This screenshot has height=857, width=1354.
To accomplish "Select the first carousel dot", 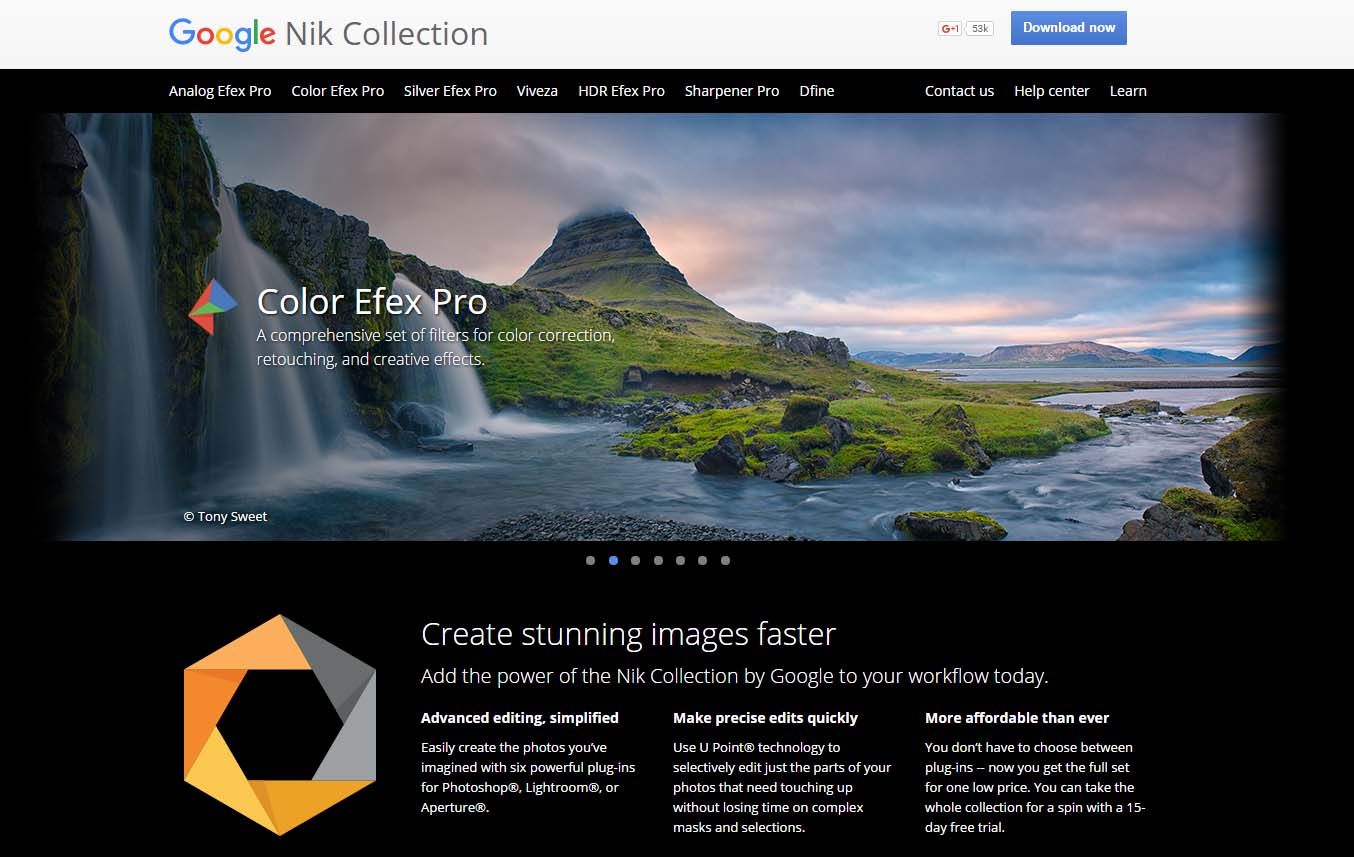I will [x=590, y=560].
